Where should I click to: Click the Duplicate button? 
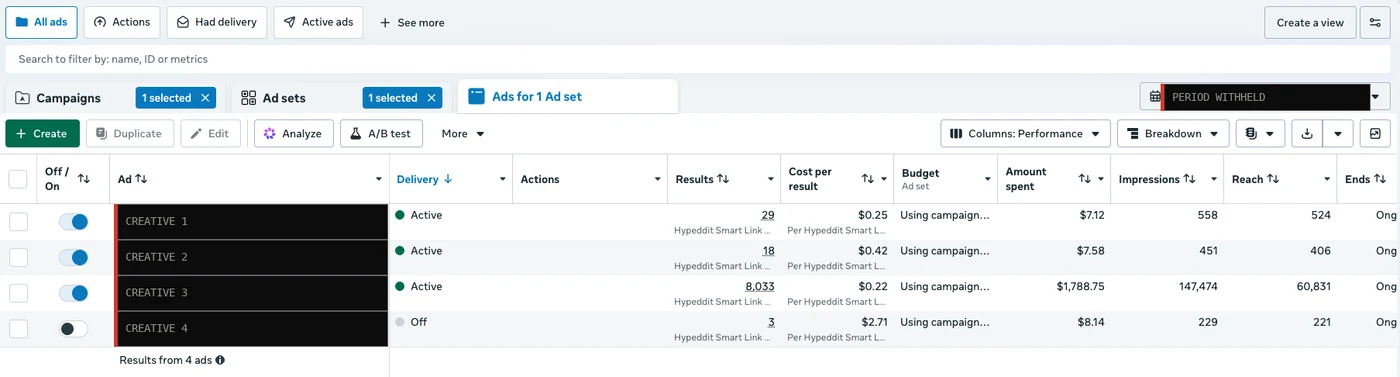tap(130, 133)
